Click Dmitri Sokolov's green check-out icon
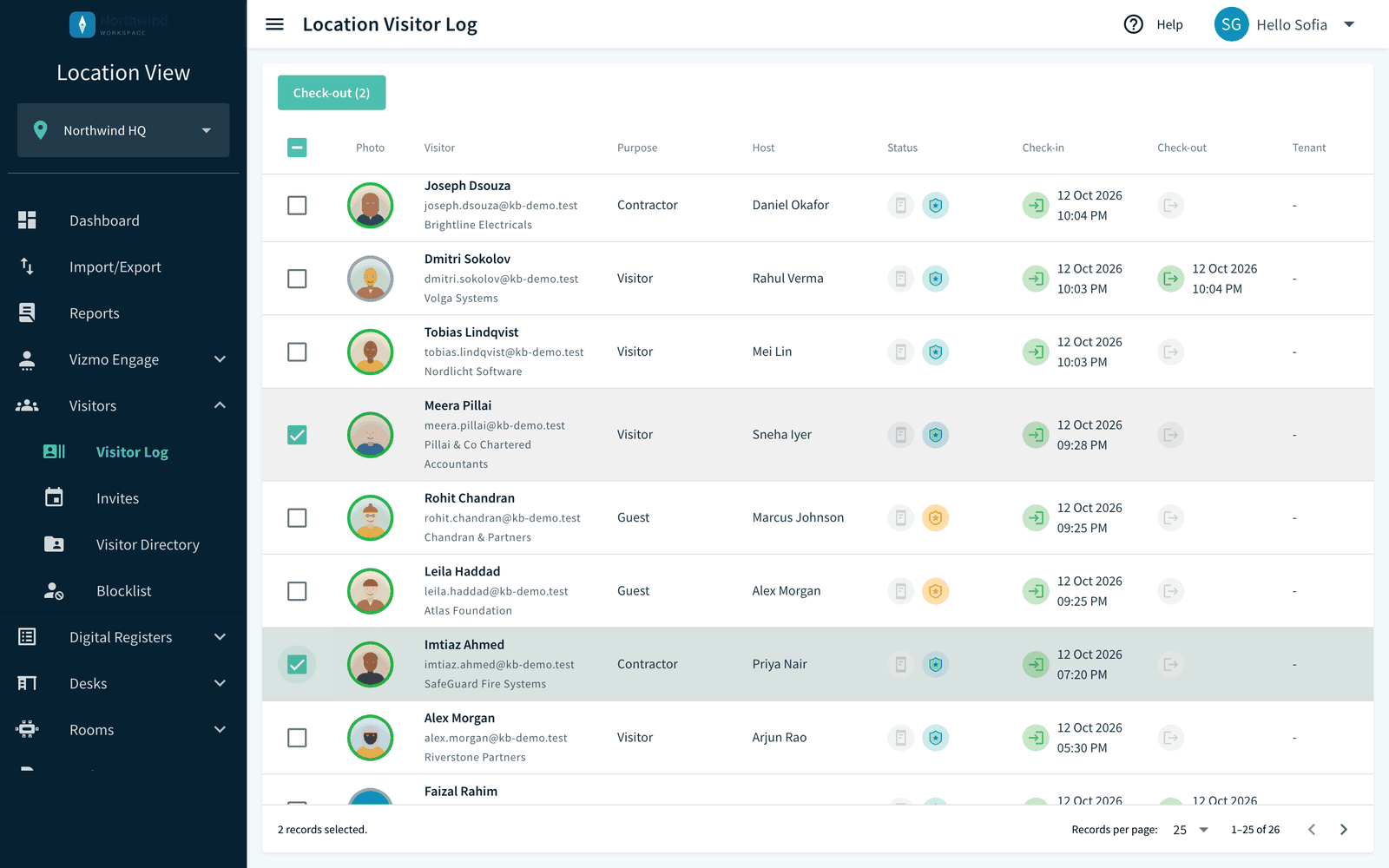 coord(1170,279)
